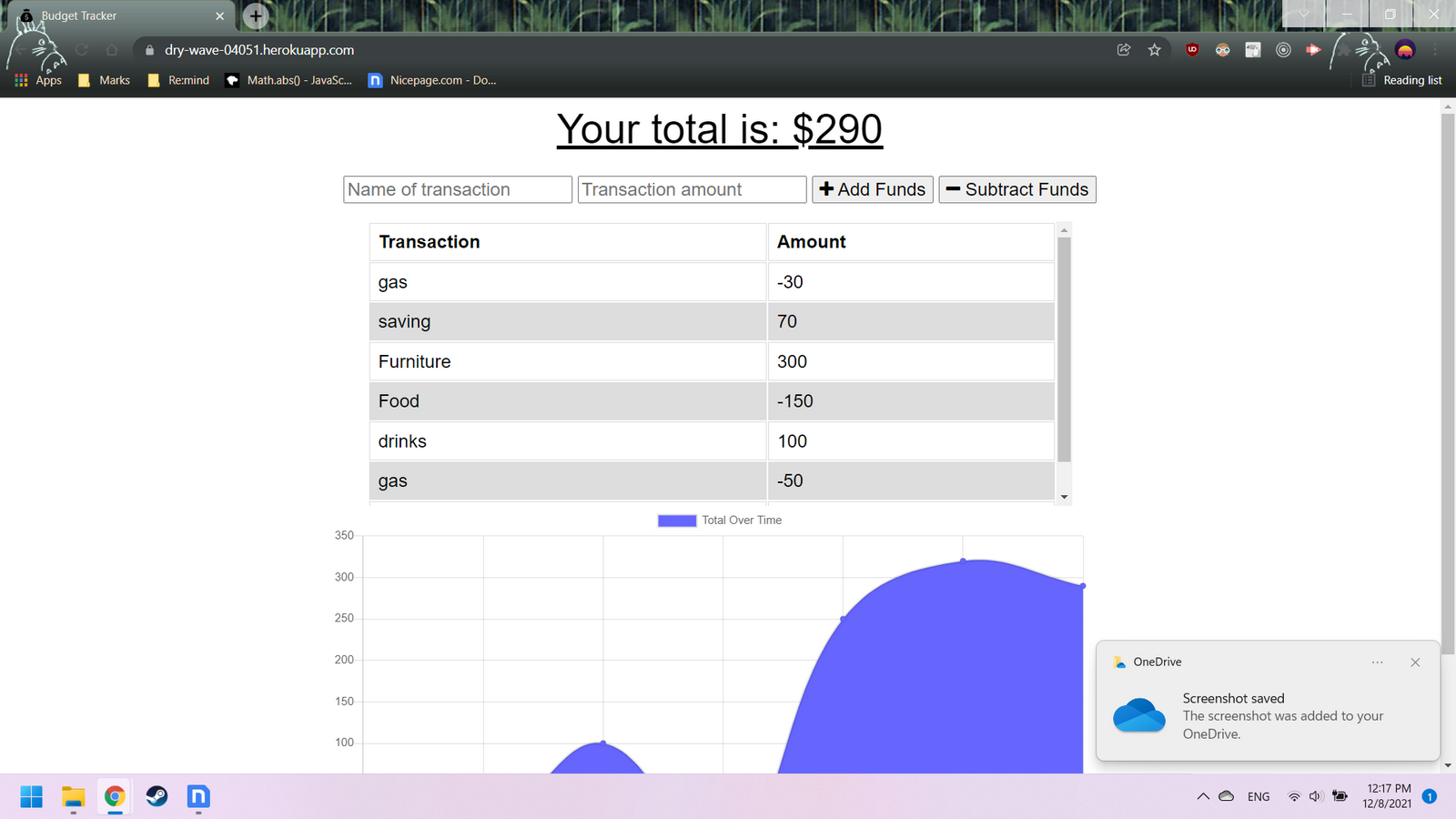
Task: Click the transactions table scrollbar thumb
Action: [1064, 349]
